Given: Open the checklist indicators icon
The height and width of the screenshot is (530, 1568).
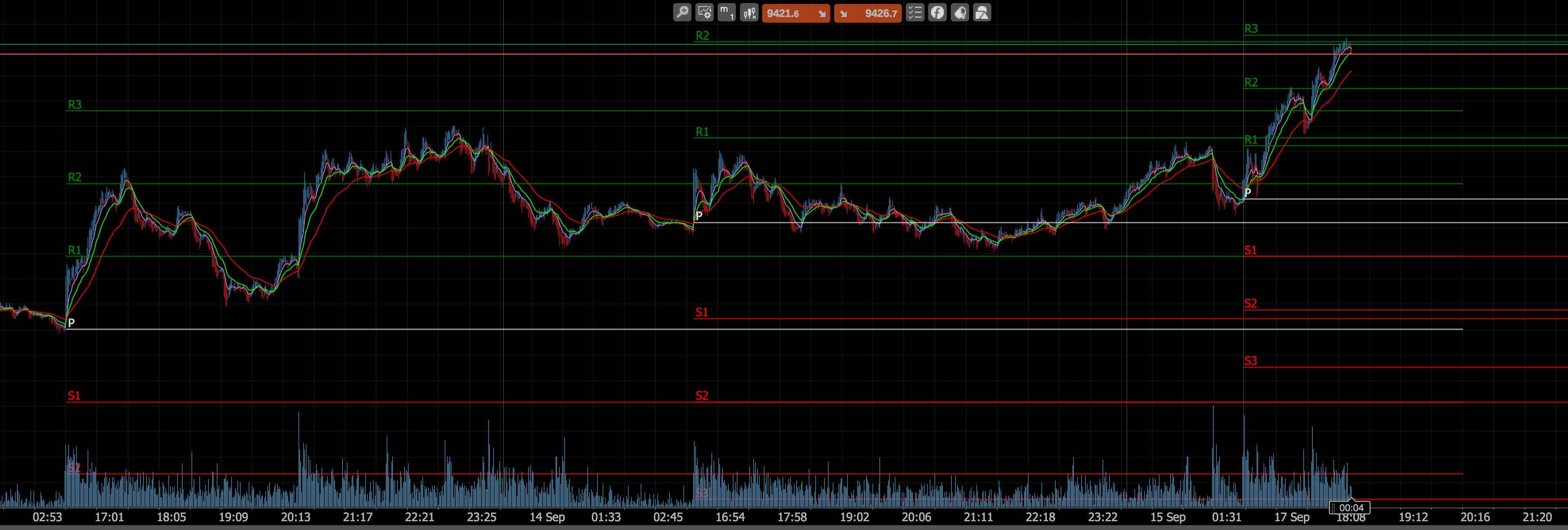Looking at the screenshot, I should (x=915, y=13).
